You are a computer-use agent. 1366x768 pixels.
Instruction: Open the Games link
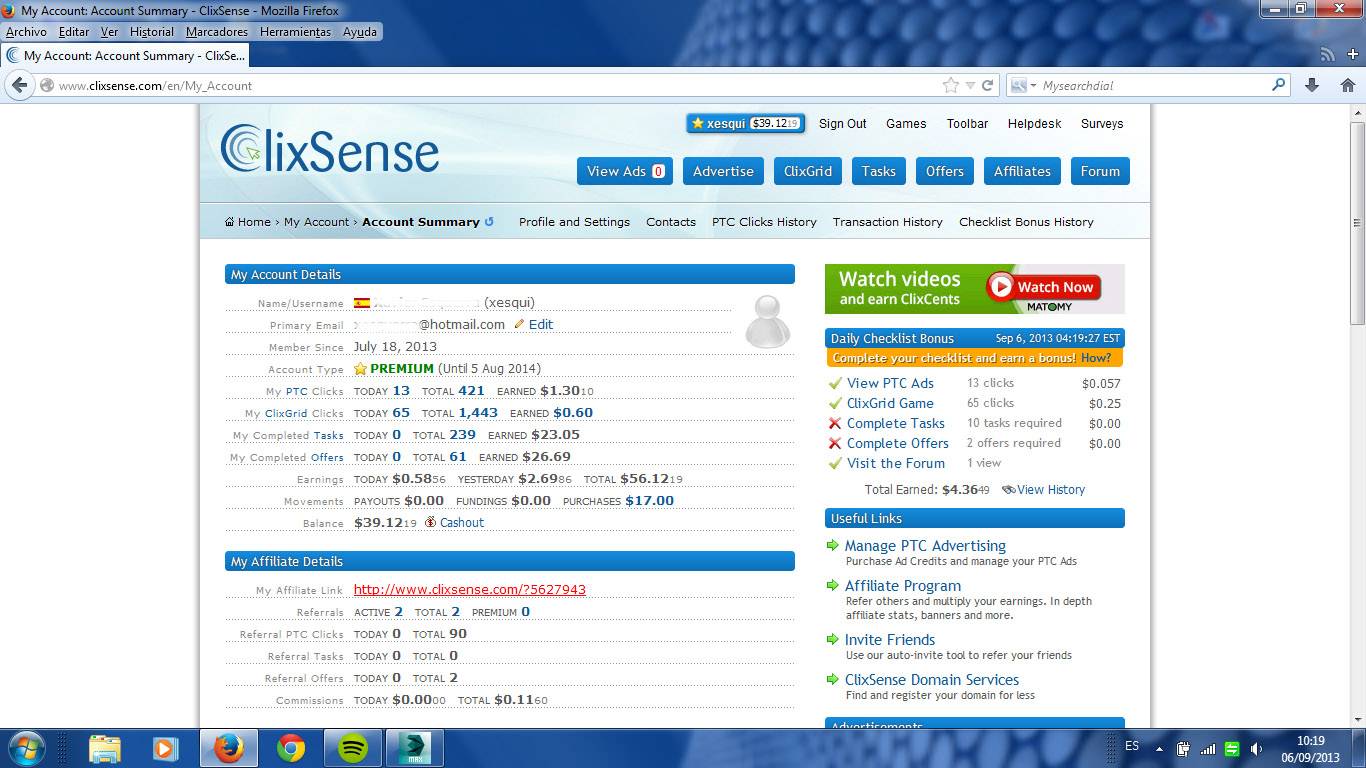(906, 124)
